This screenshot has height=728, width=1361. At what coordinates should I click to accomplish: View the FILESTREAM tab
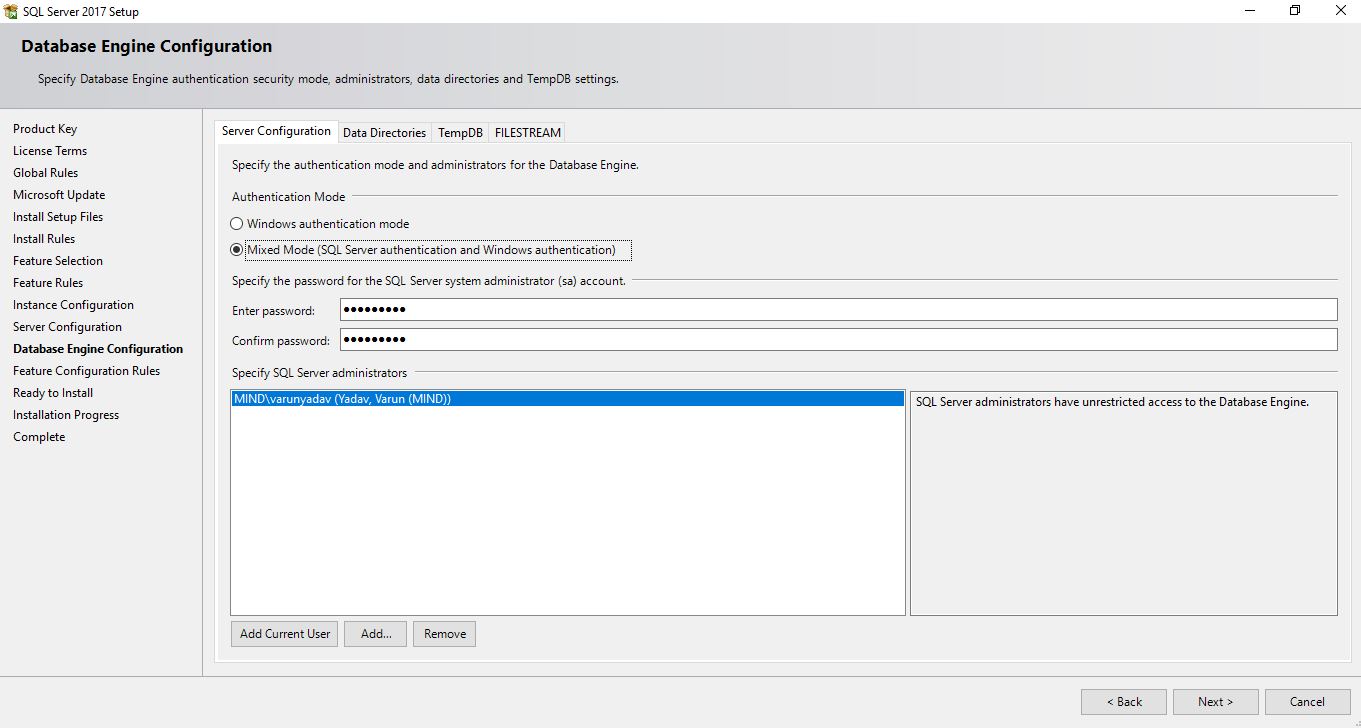pyautogui.click(x=527, y=131)
